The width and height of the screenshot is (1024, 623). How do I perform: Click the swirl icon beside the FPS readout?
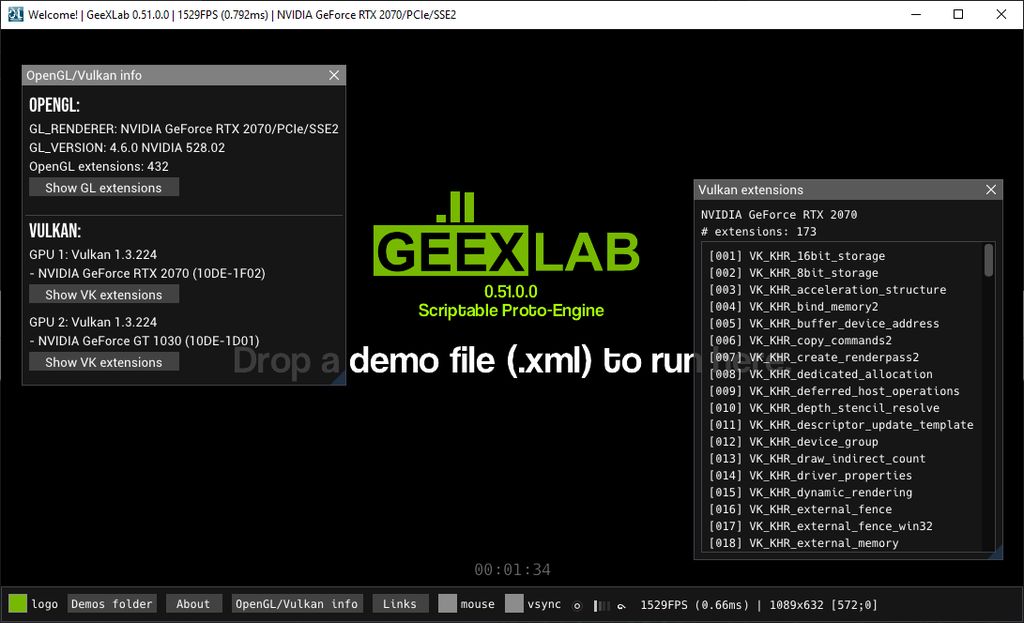pyautogui.click(x=621, y=606)
